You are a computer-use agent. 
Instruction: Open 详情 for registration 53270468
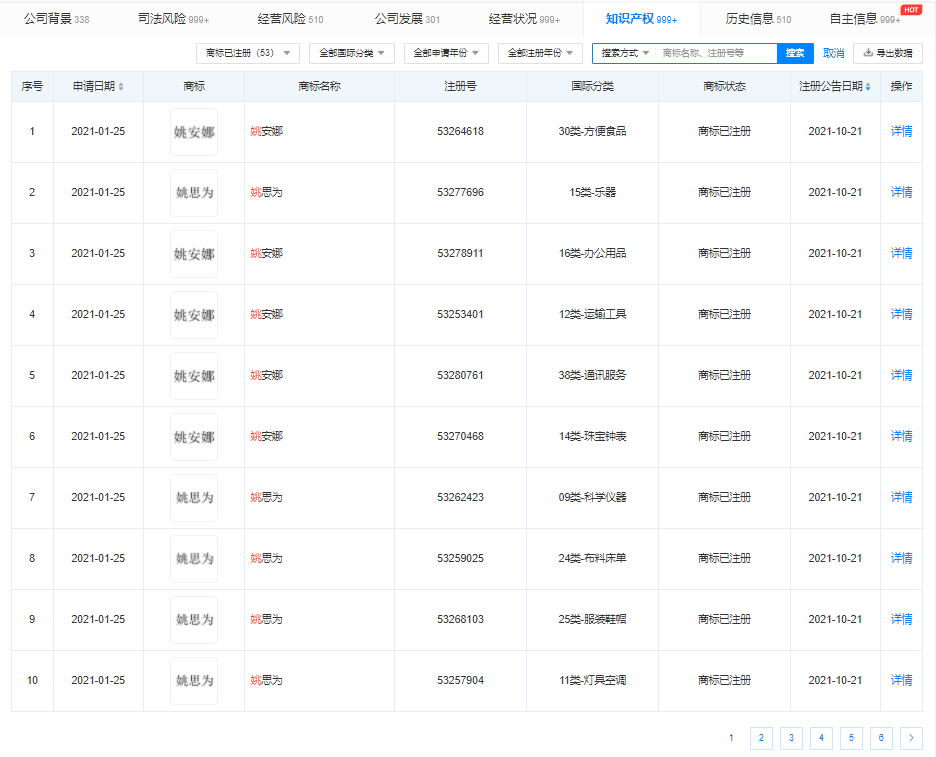click(901, 436)
